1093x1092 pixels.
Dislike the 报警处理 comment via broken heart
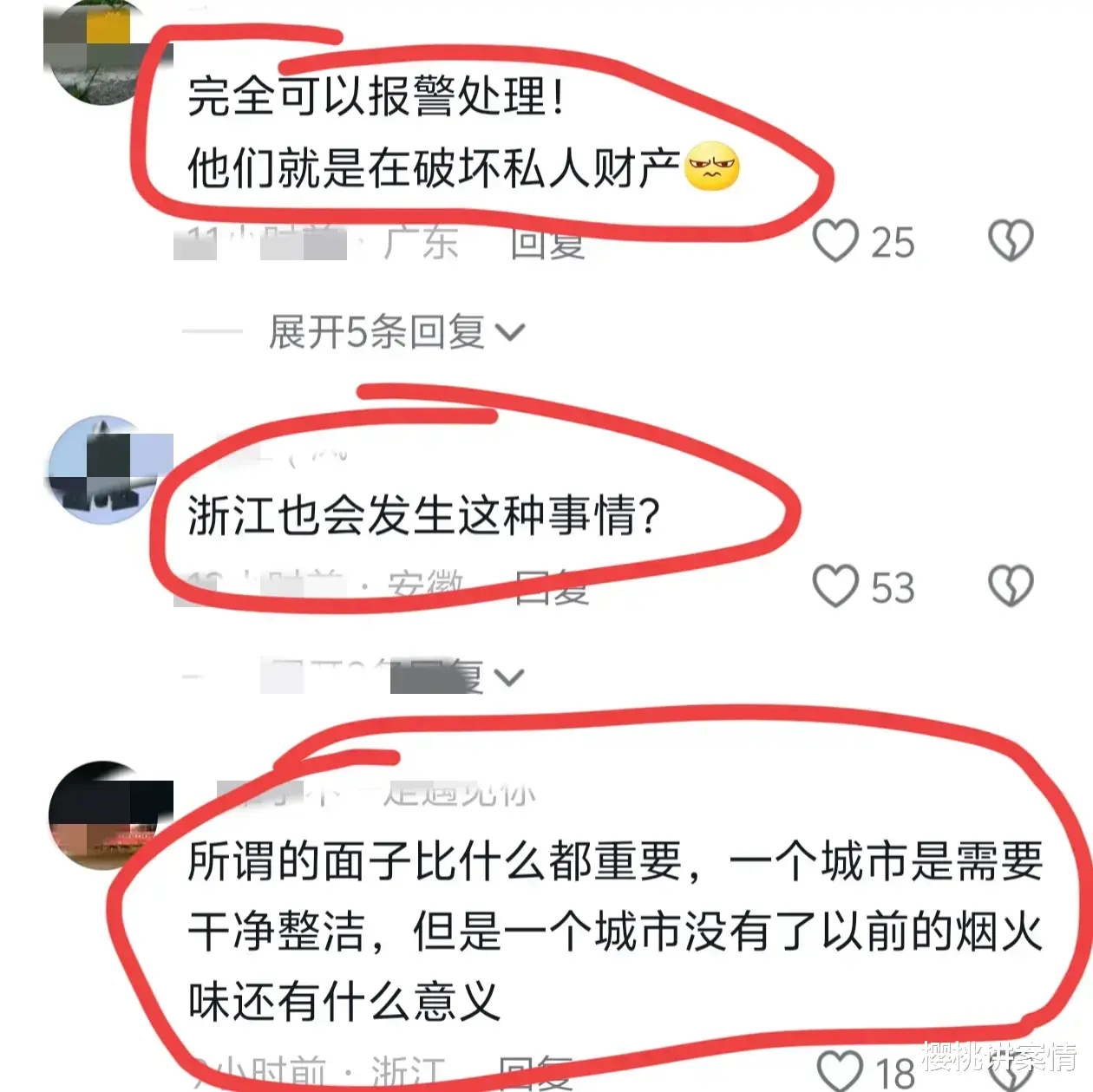tap(1011, 240)
